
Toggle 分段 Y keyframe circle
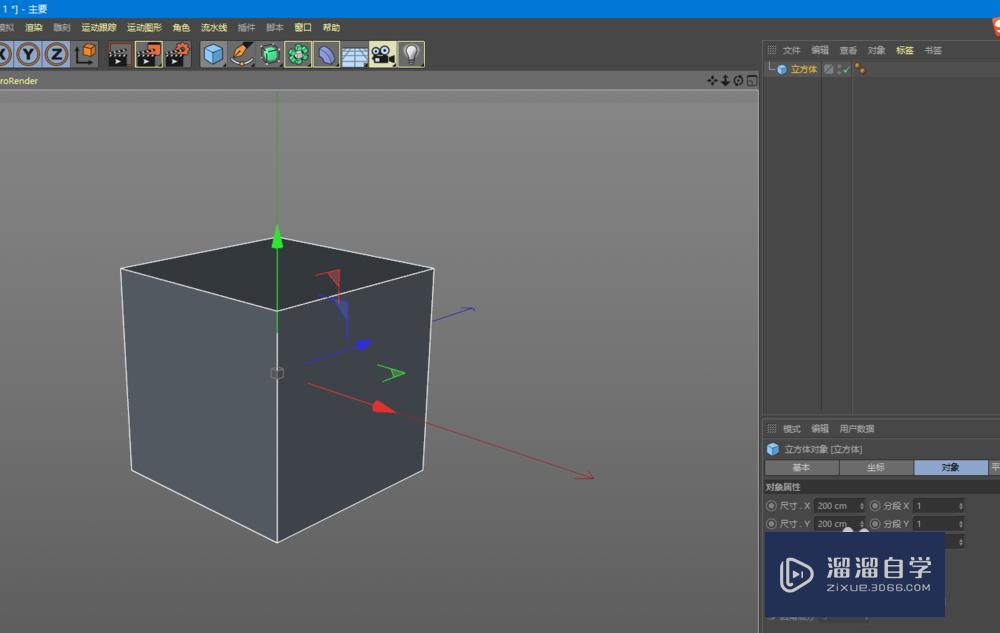click(x=875, y=523)
